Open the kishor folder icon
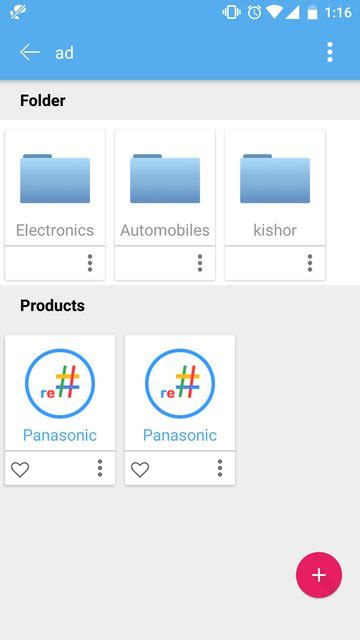 pyautogui.click(x=275, y=178)
